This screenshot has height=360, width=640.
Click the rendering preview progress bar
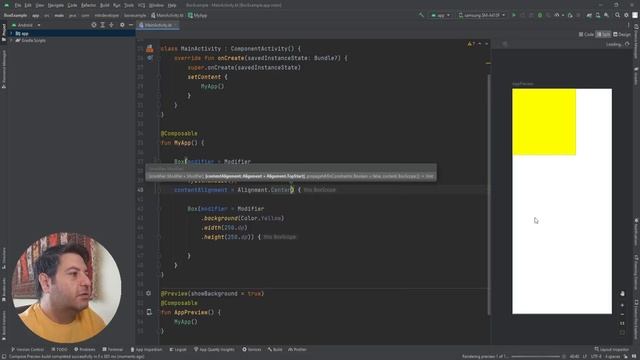coord(535,356)
